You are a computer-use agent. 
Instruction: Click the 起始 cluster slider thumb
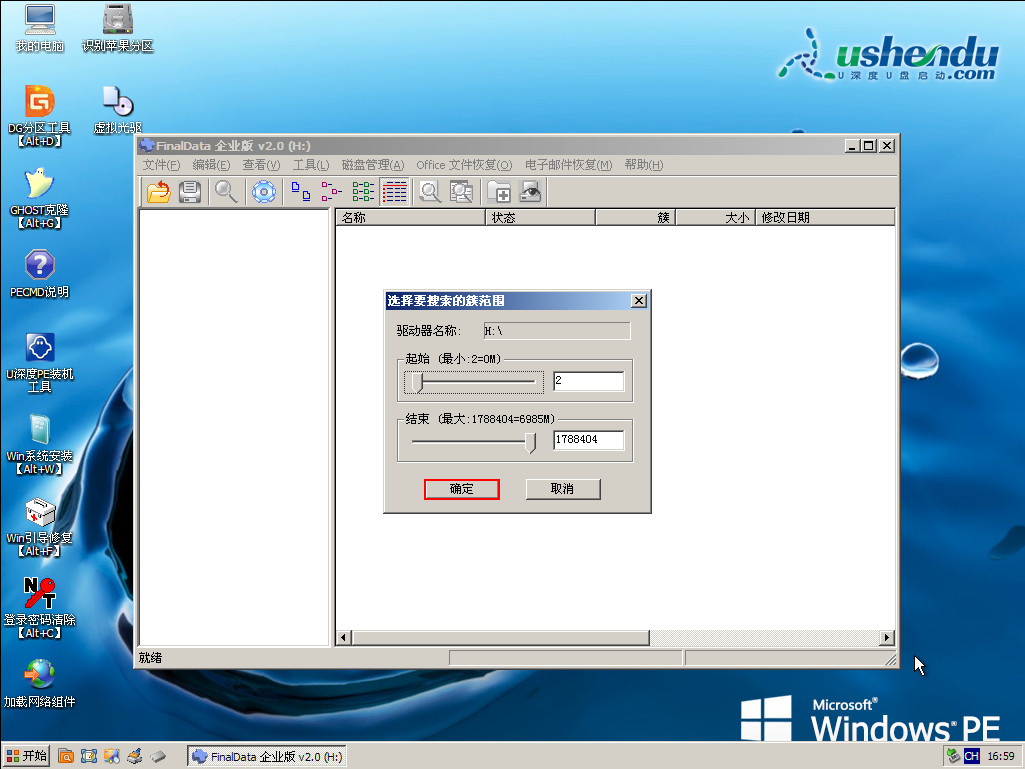(x=417, y=383)
